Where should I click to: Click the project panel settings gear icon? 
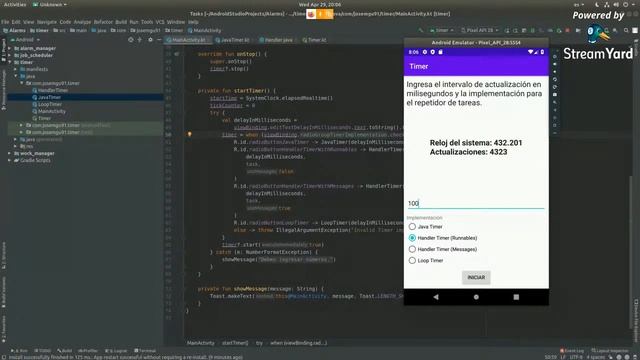(x=150, y=40)
